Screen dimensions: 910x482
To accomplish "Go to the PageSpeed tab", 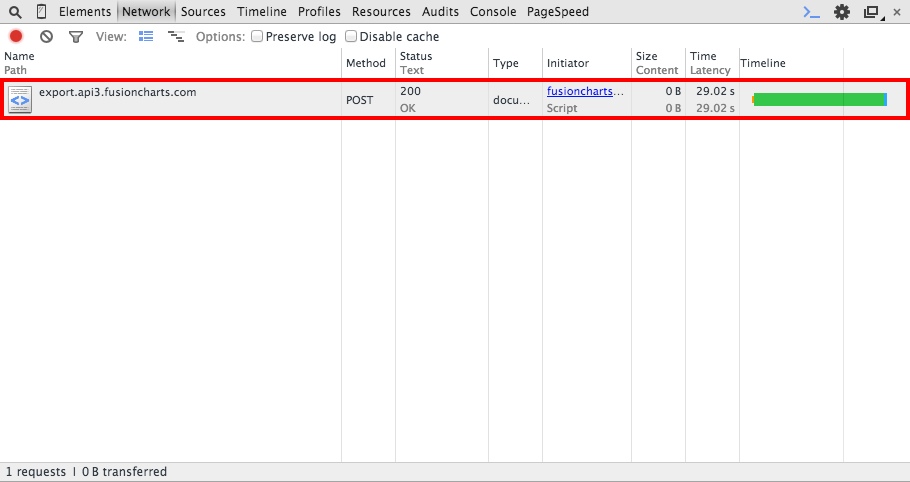I will coord(558,12).
